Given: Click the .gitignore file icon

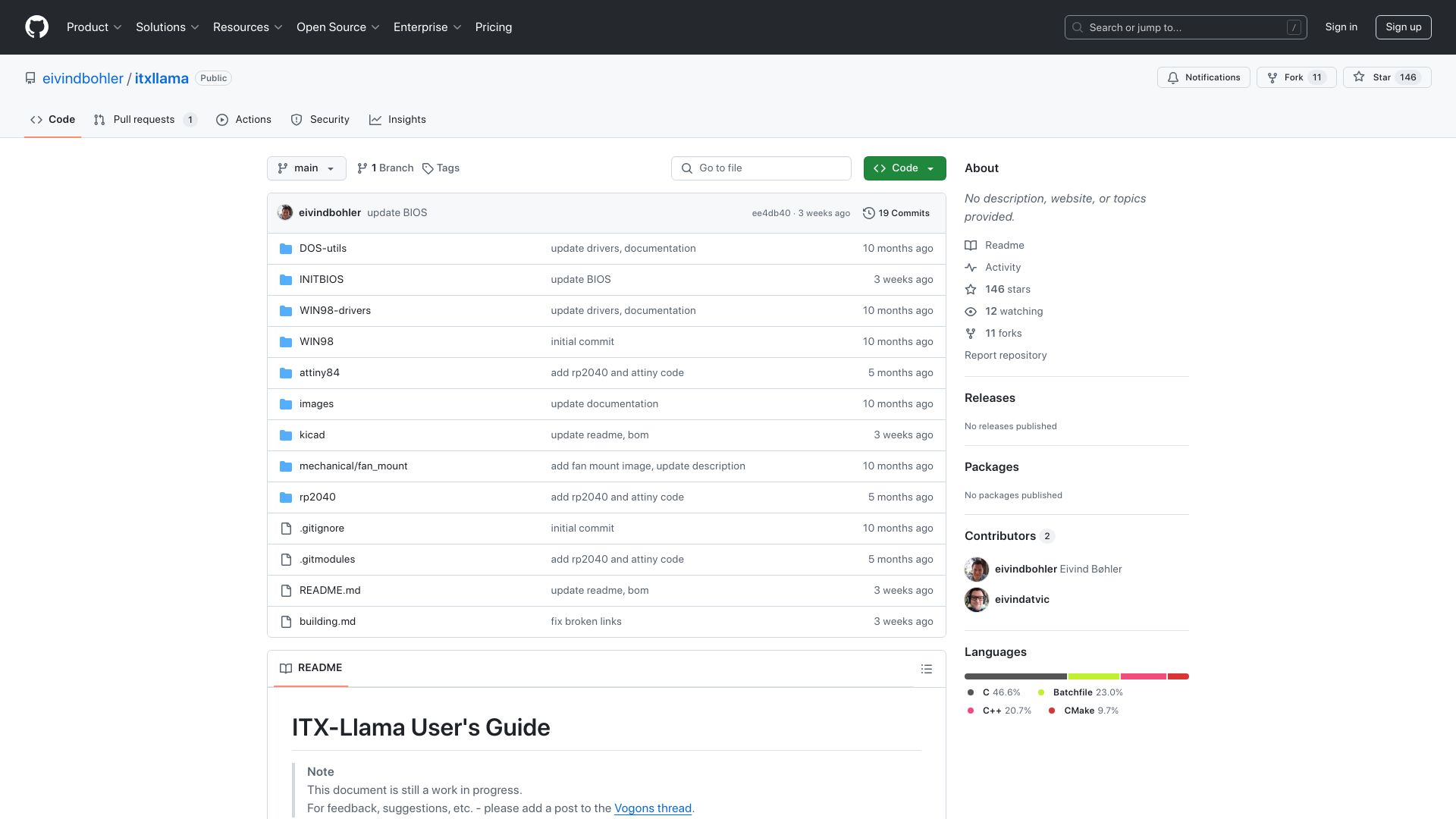Looking at the screenshot, I should pos(286,529).
